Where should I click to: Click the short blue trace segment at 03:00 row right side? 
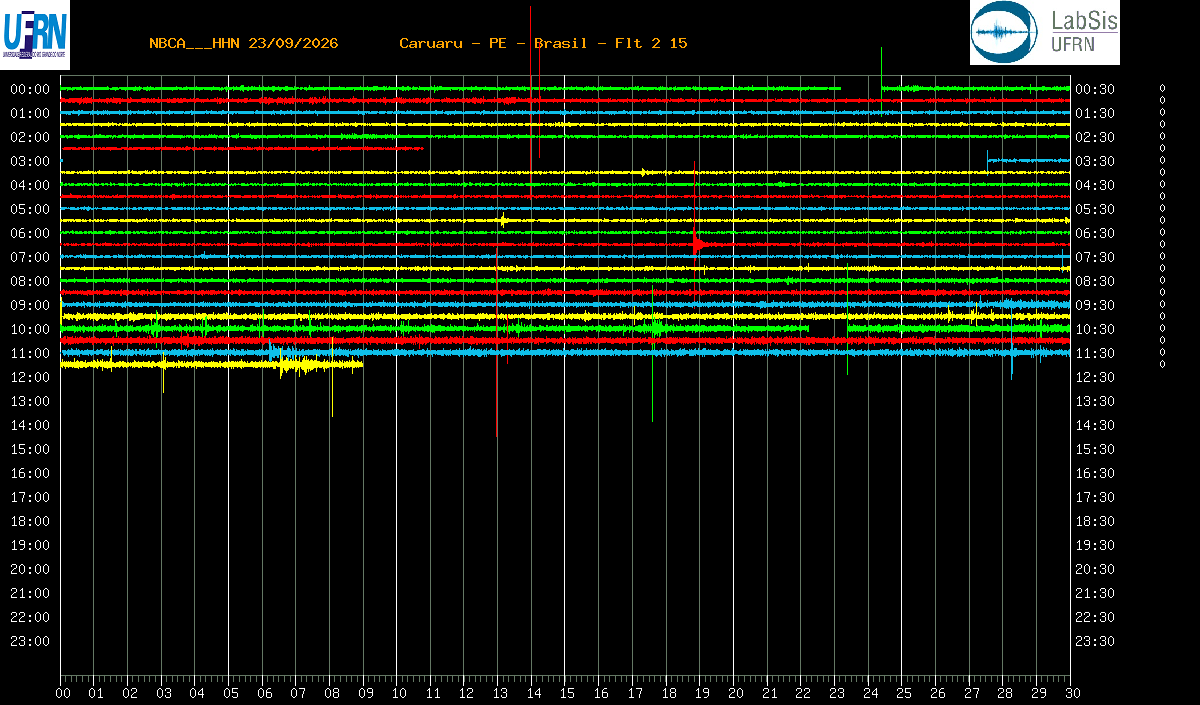click(x=1028, y=160)
